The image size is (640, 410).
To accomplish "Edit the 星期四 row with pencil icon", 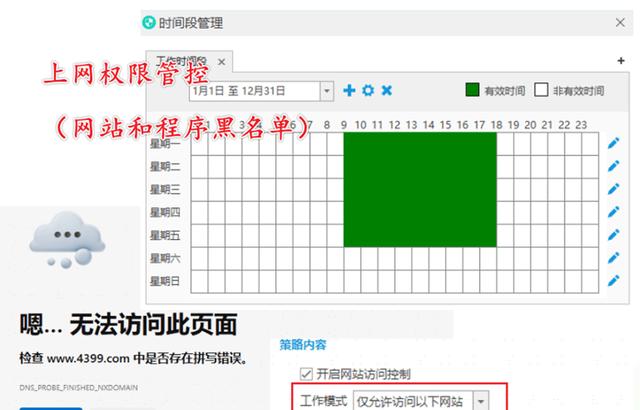I will pyautogui.click(x=613, y=212).
